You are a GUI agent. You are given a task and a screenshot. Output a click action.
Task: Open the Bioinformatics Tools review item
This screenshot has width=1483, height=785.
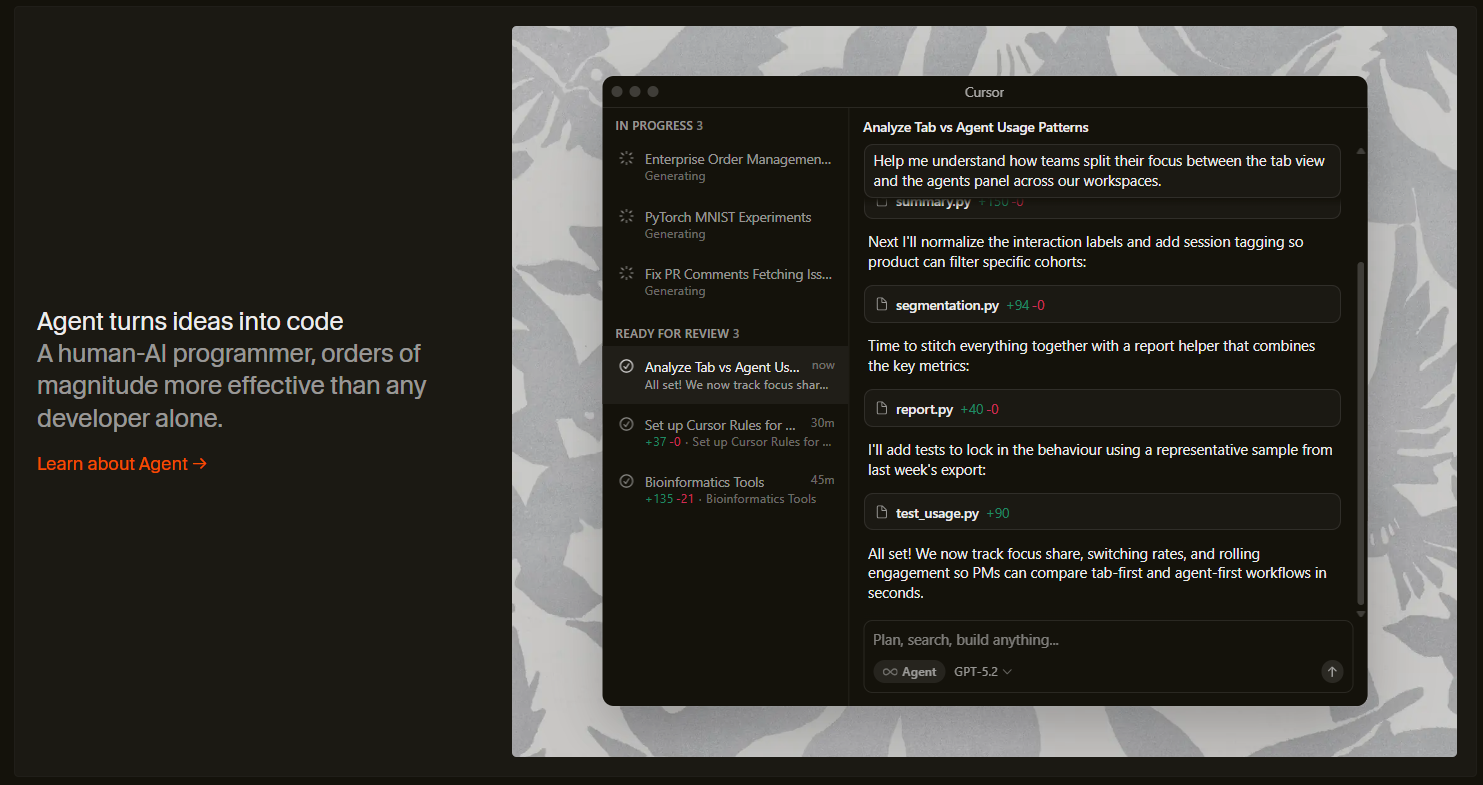tap(725, 490)
